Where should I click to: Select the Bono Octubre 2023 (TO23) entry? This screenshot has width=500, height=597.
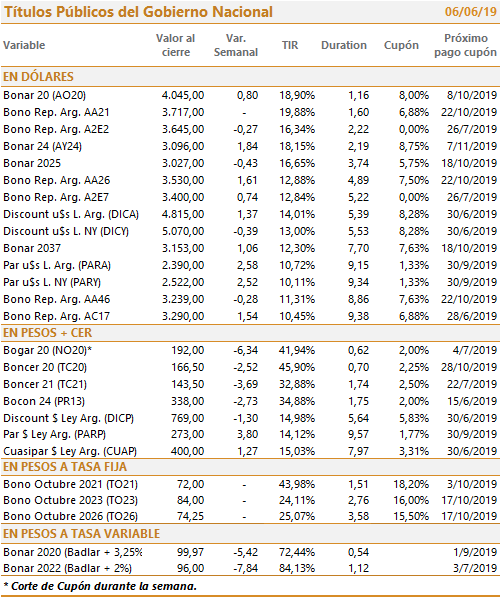point(70,500)
